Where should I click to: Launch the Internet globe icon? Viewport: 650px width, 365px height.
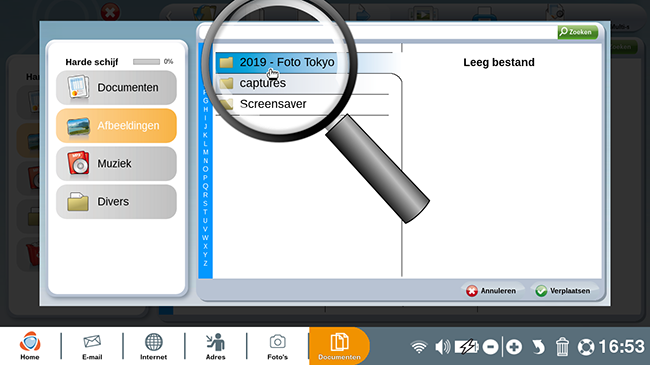click(x=153, y=346)
